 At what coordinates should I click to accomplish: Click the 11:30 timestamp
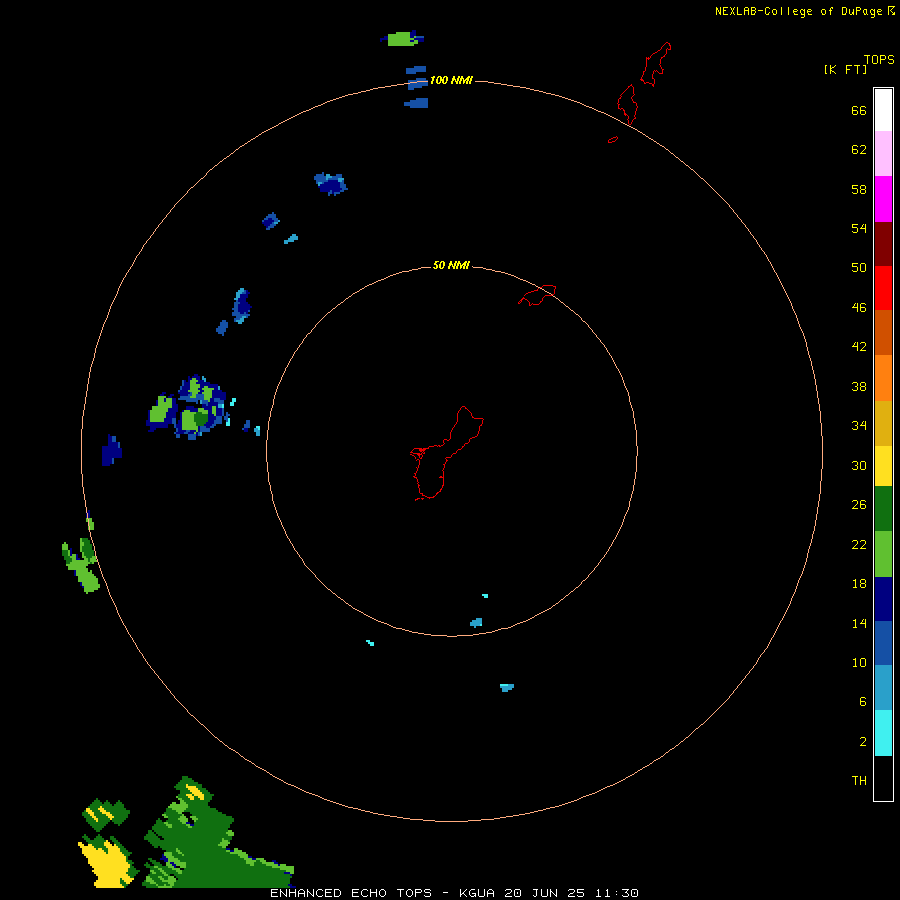coord(616,893)
